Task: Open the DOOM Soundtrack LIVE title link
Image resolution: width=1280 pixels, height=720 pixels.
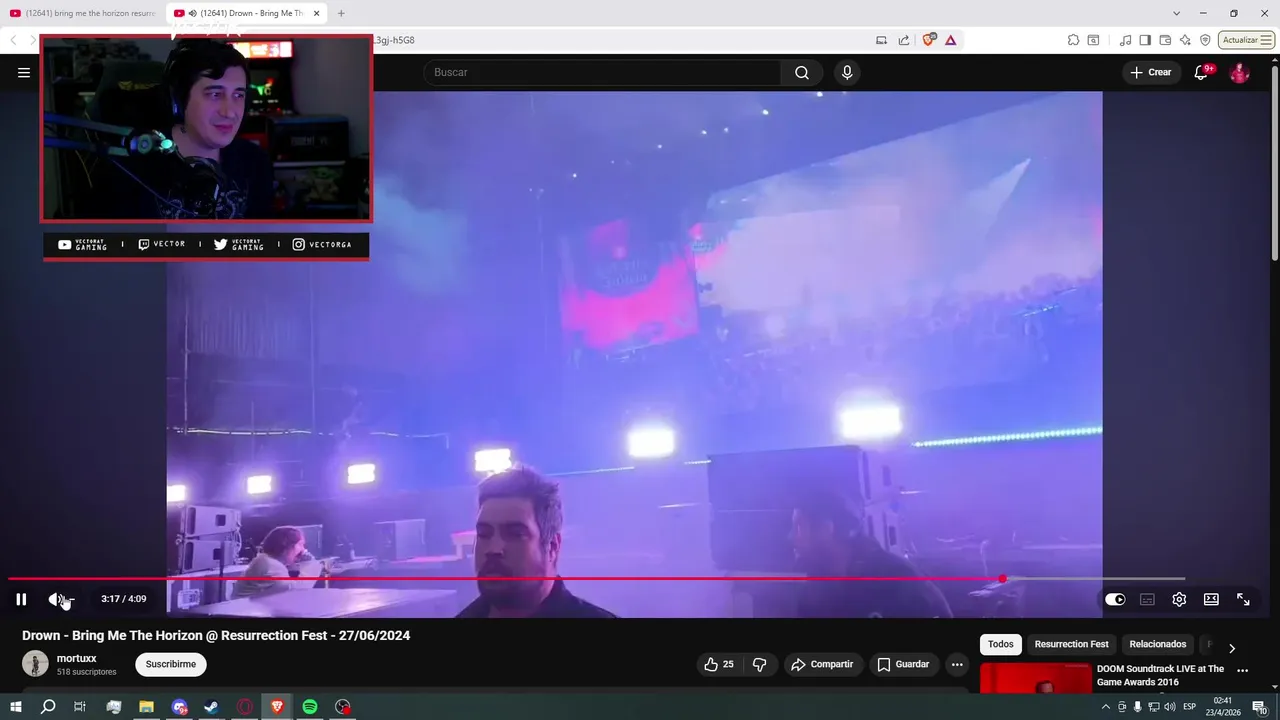Action: coord(1160,675)
